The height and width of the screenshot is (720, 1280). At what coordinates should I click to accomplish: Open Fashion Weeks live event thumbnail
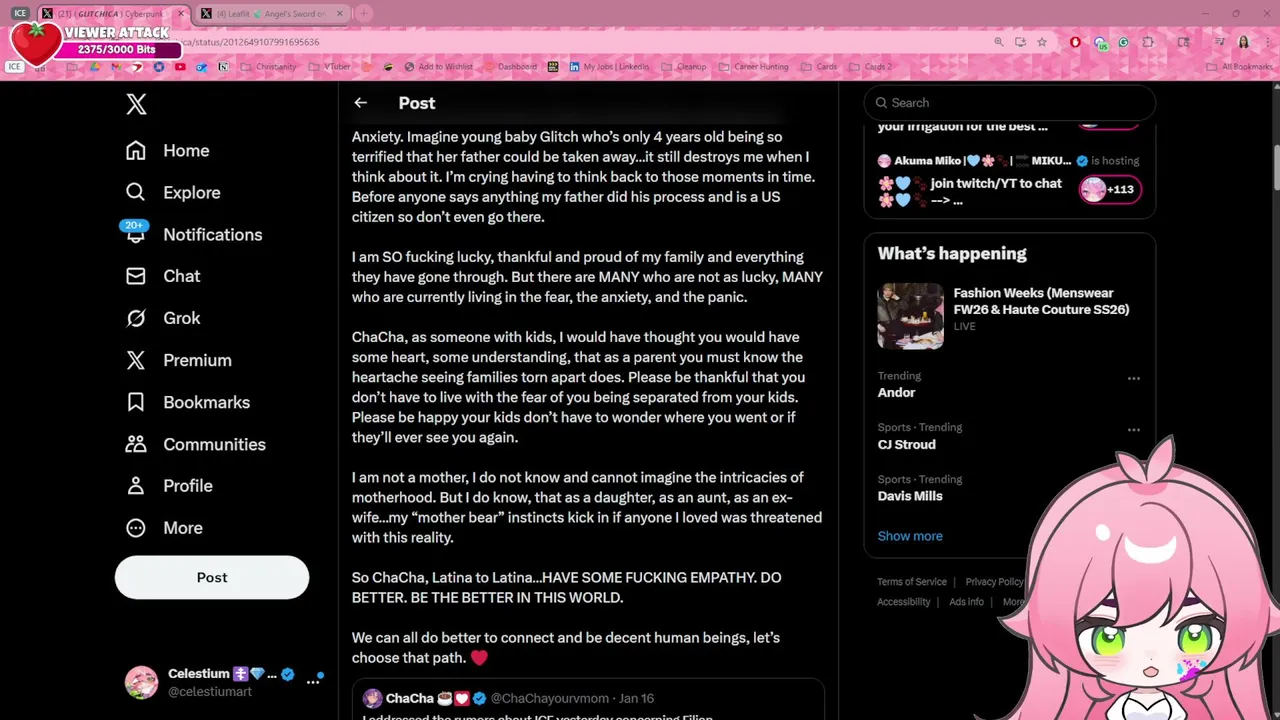coord(910,316)
